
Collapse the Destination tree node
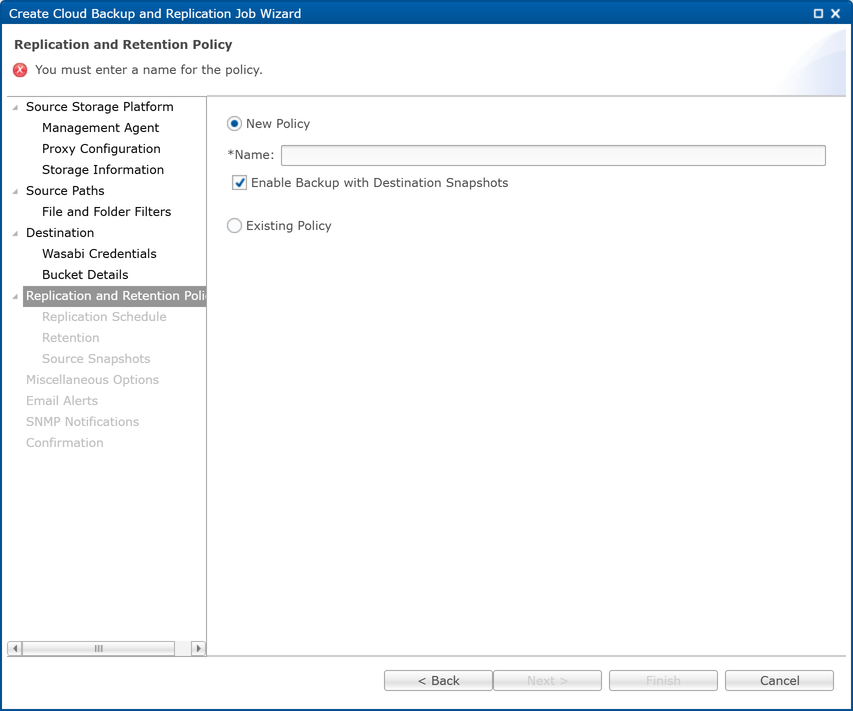coord(15,233)
